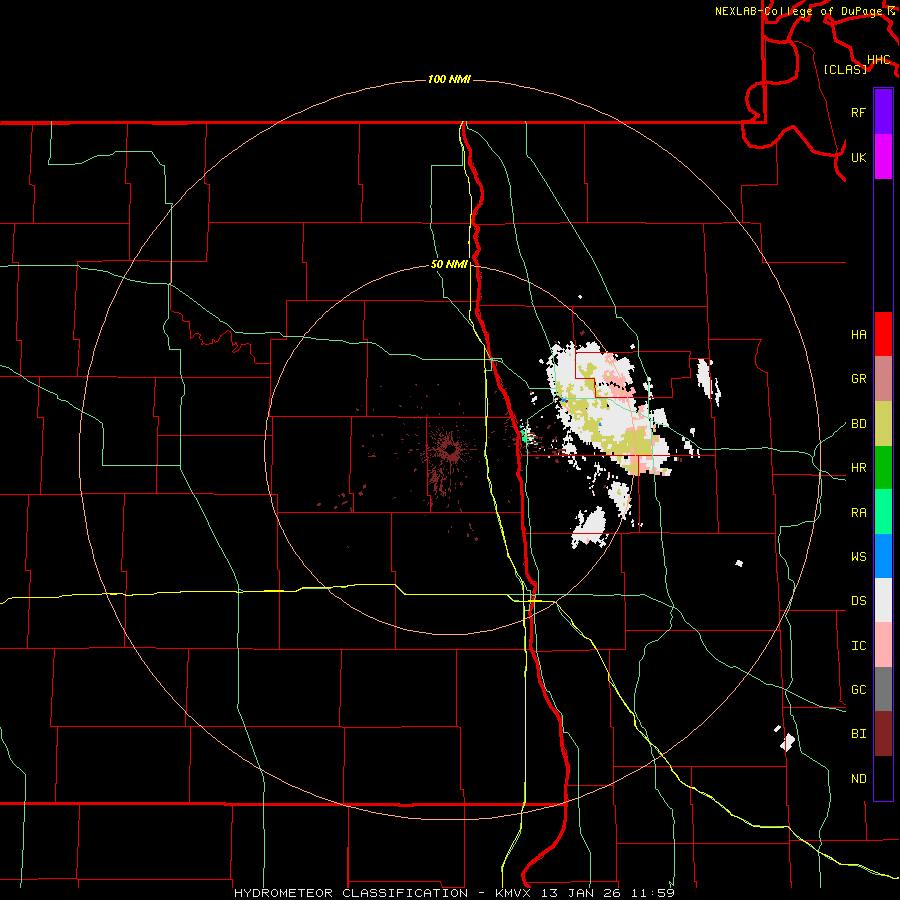Click the gray GC ground clutter swatch

(x=883, y=689)
